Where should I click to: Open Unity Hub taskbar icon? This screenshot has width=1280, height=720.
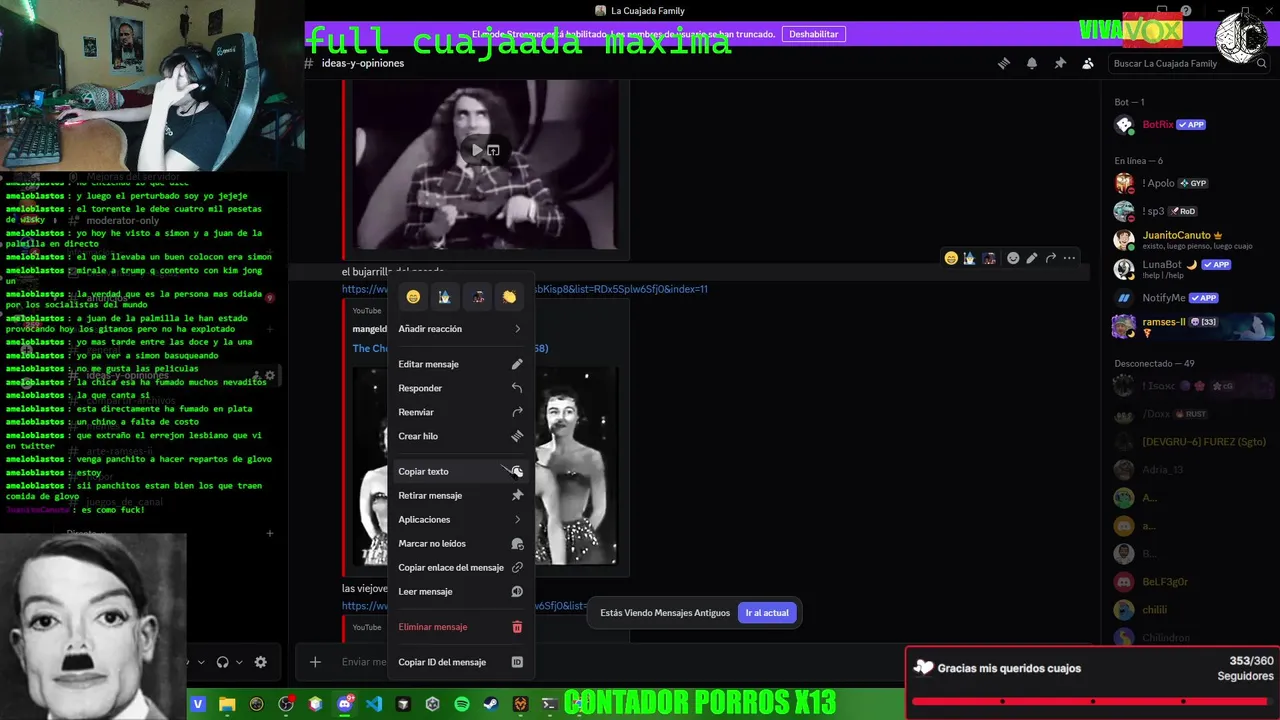pos(432,704)
